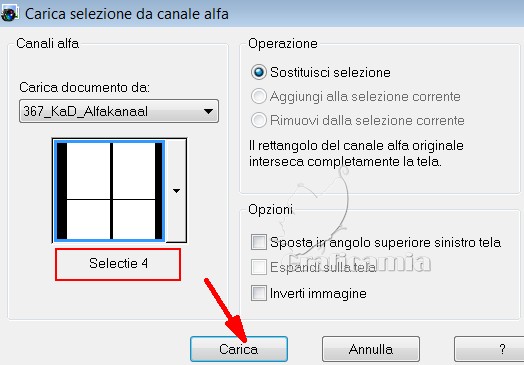Select the 367_KaD_Alfakanaal document name field
The image size is (524, 365).
119,111
